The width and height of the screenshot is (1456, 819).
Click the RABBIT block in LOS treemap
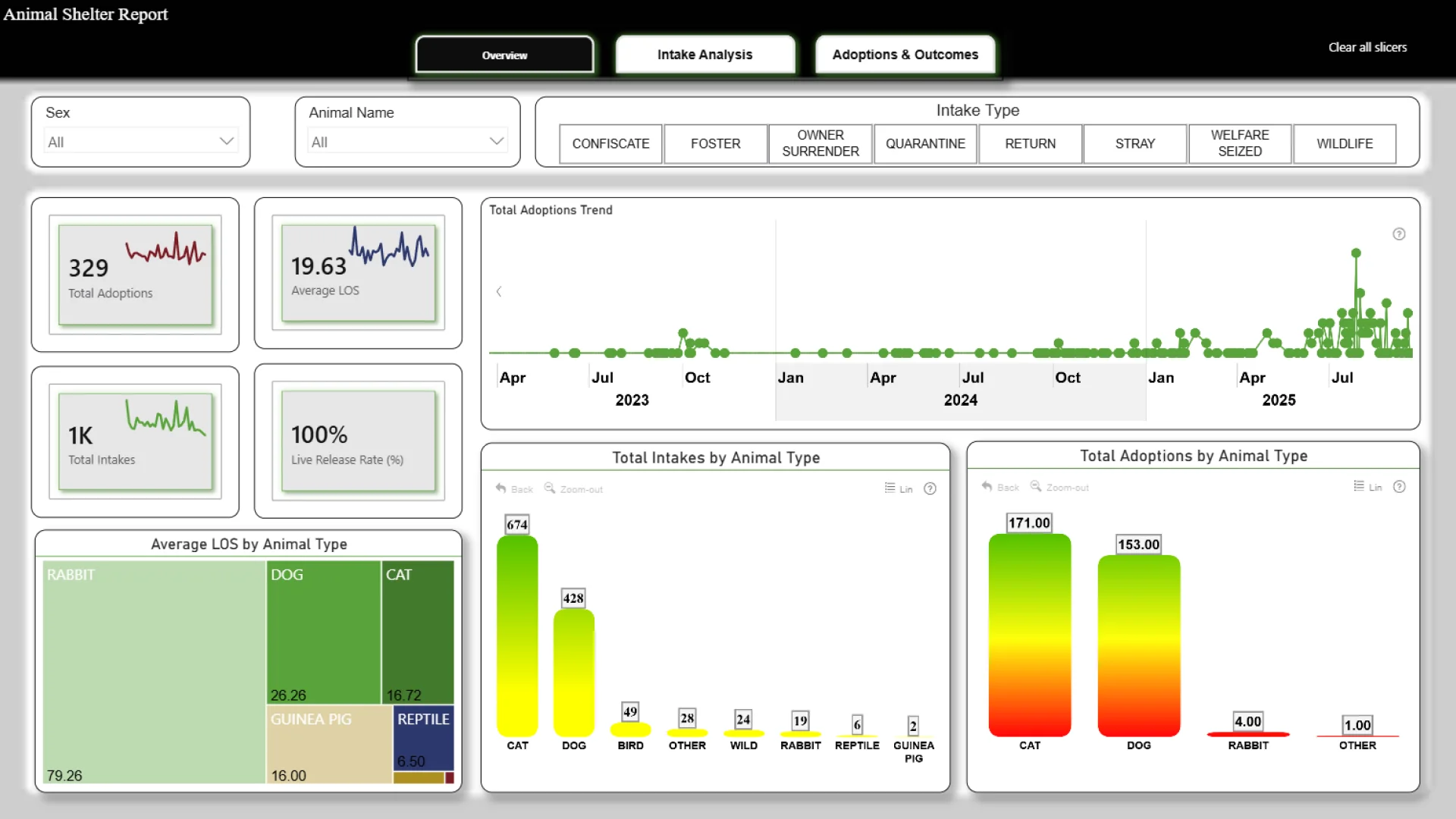coord(154,671)
